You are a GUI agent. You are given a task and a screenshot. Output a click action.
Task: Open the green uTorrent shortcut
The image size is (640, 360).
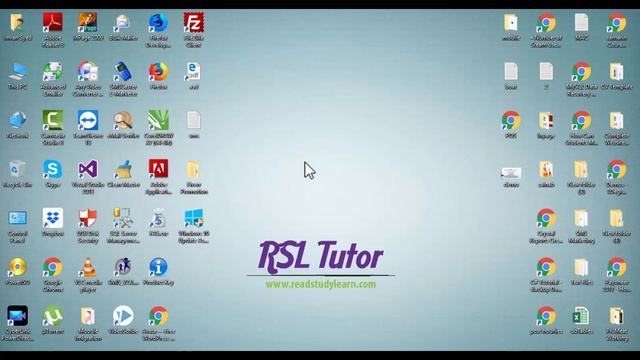[x=53, y=316]
